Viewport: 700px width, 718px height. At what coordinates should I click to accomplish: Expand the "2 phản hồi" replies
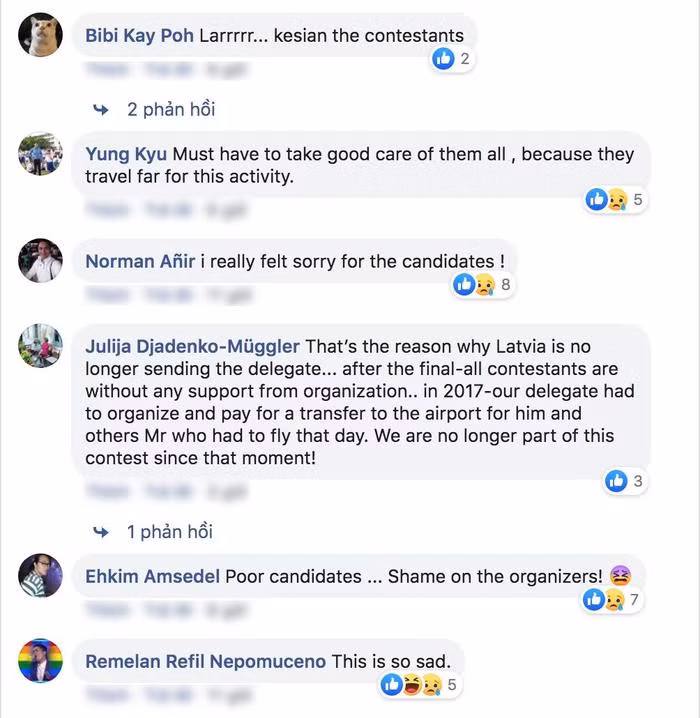(x=170, y=109)
